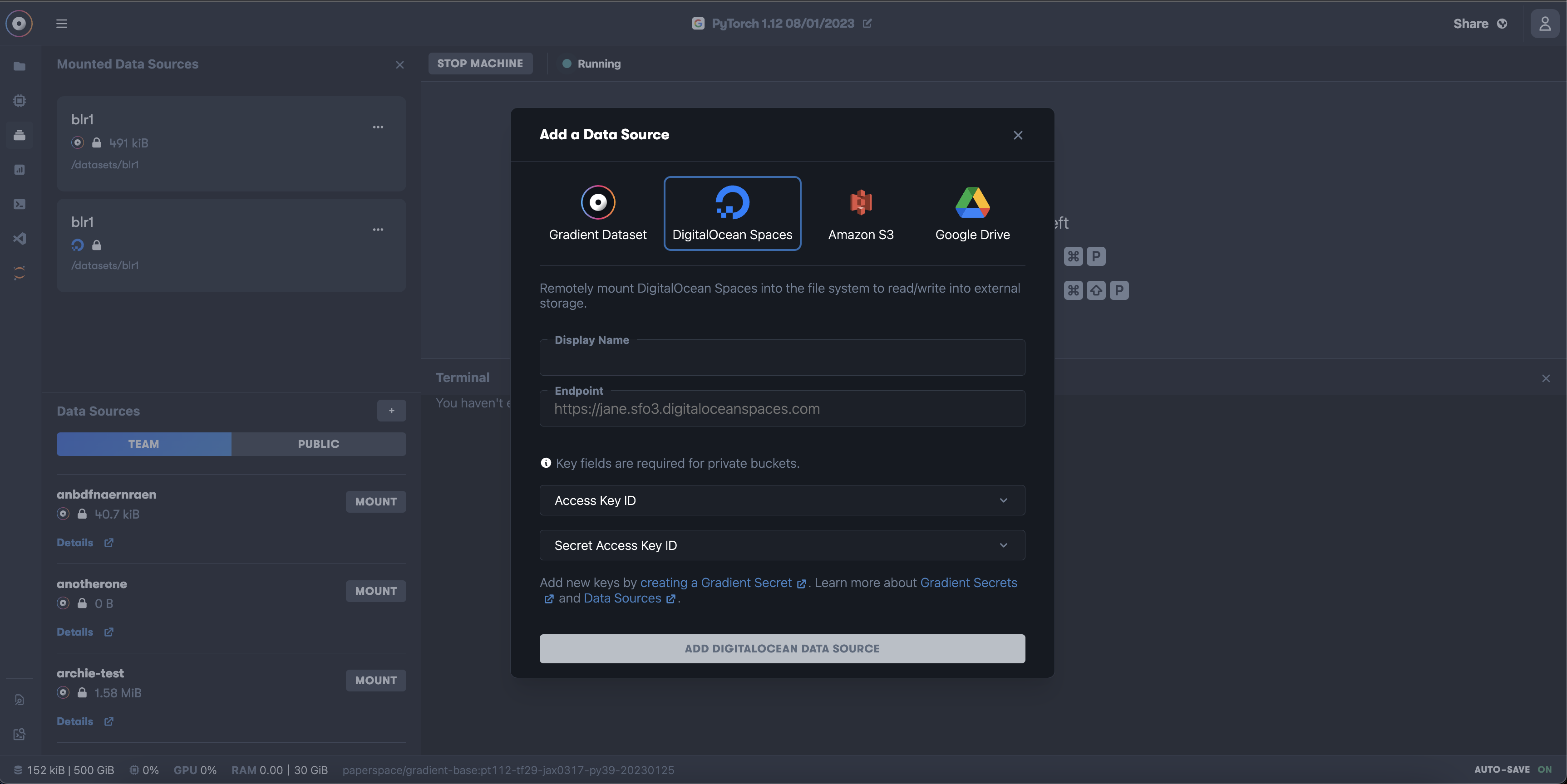Click the user profile avatar
The height and width of the screenshot is (784, 1567).
pyautogui.click(x=1544, y=23)
